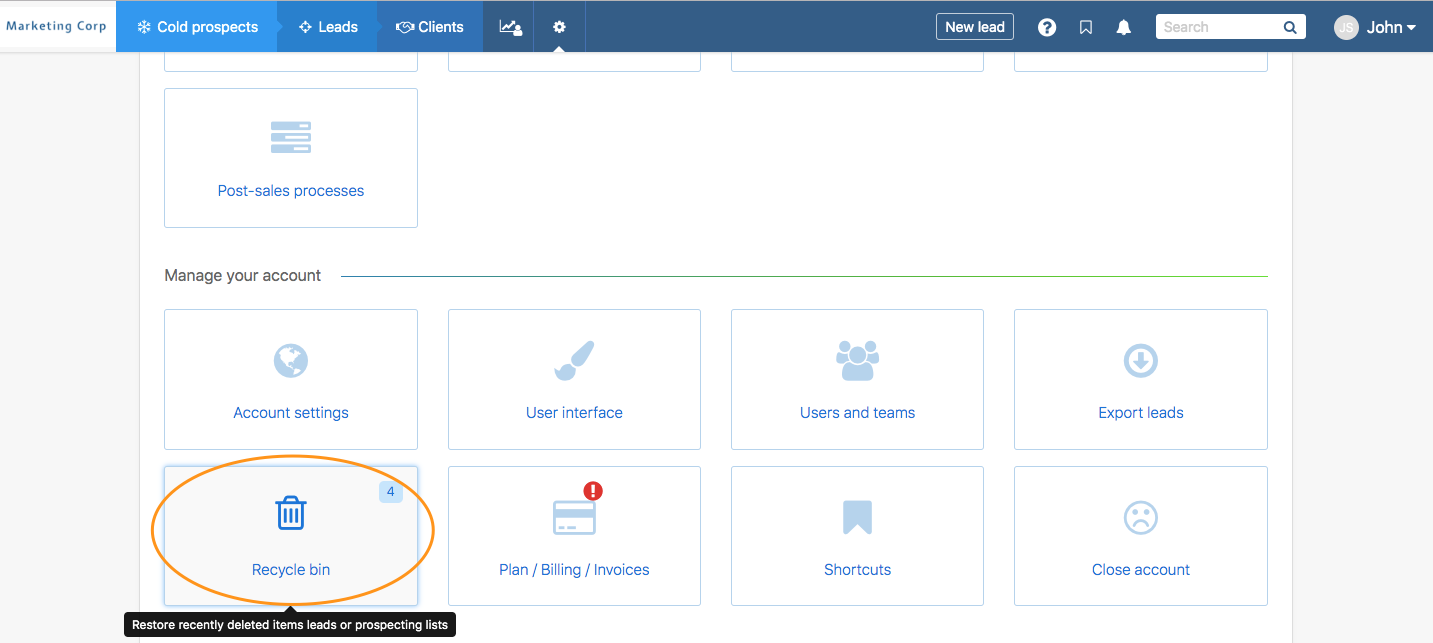This screenshot has width=1433, height=643.
Task: Click the Account settings globe icon
Action: click(291, 361)
